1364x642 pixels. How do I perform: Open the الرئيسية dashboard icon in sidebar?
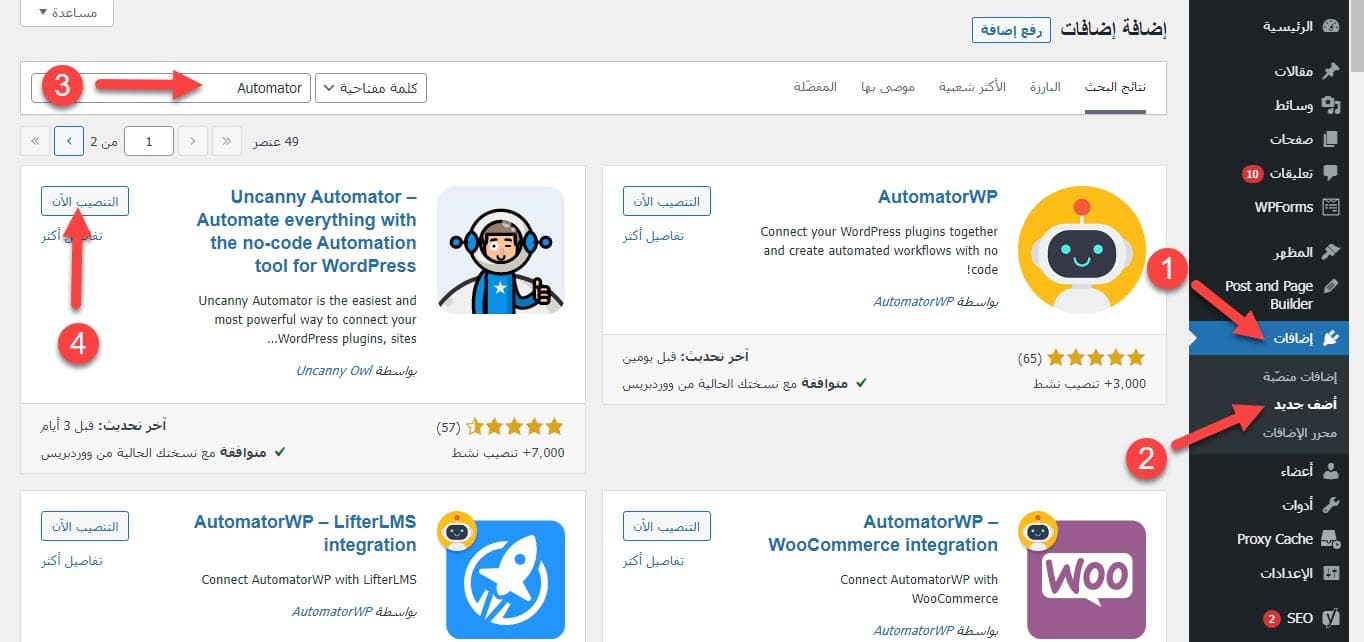tap(1330, 27)
